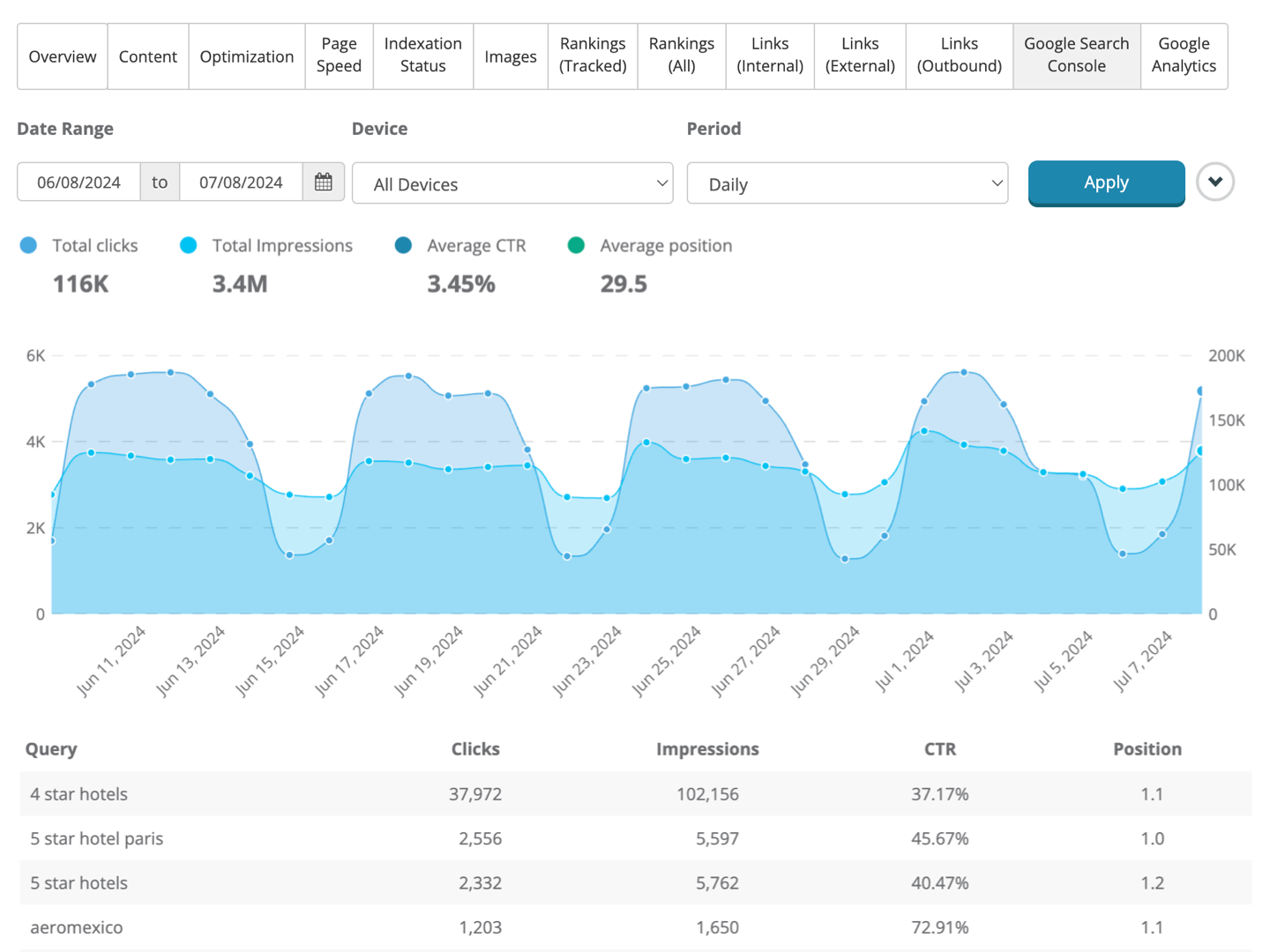
Task: Edit the start date 06/08/2024 field
Action: click(78, 182)
